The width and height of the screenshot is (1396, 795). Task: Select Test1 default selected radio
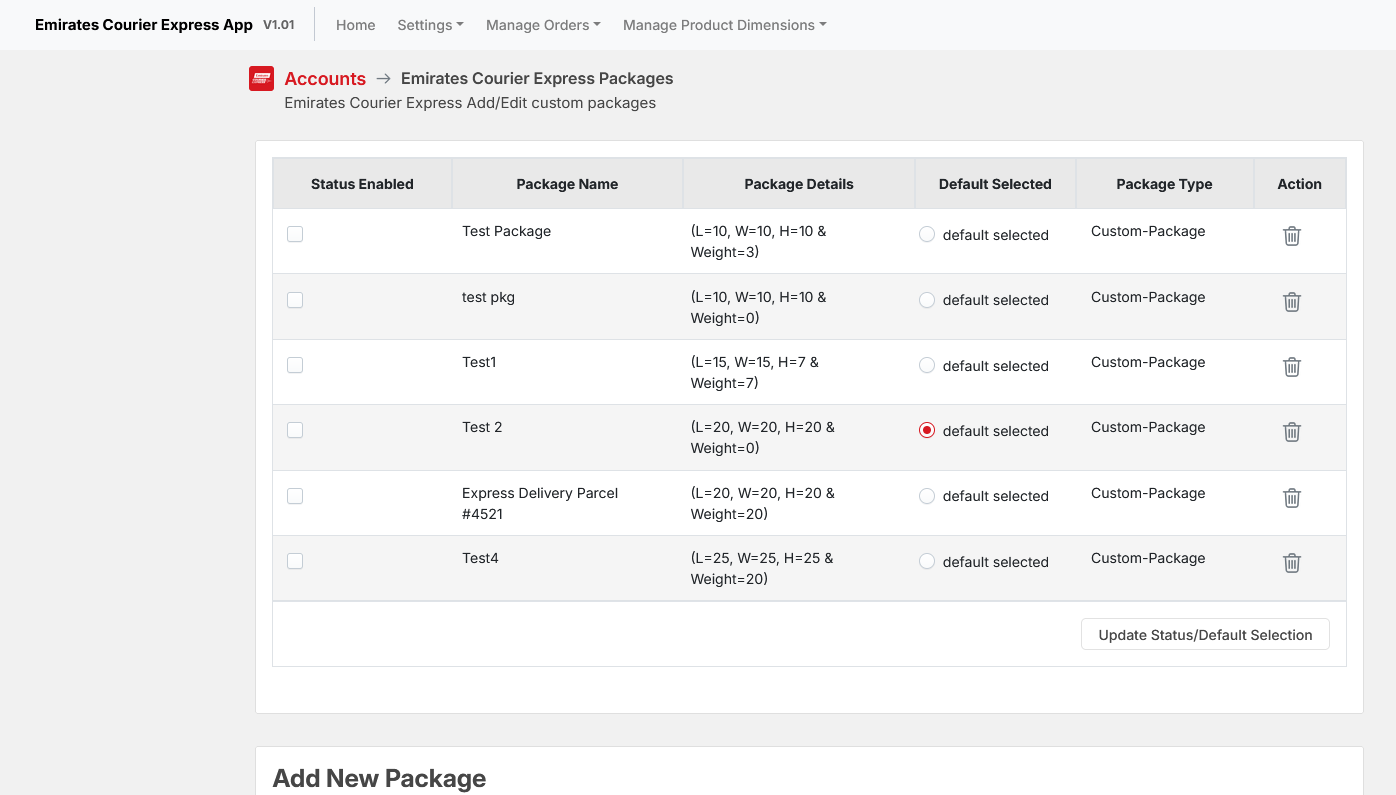pos(927,365)
